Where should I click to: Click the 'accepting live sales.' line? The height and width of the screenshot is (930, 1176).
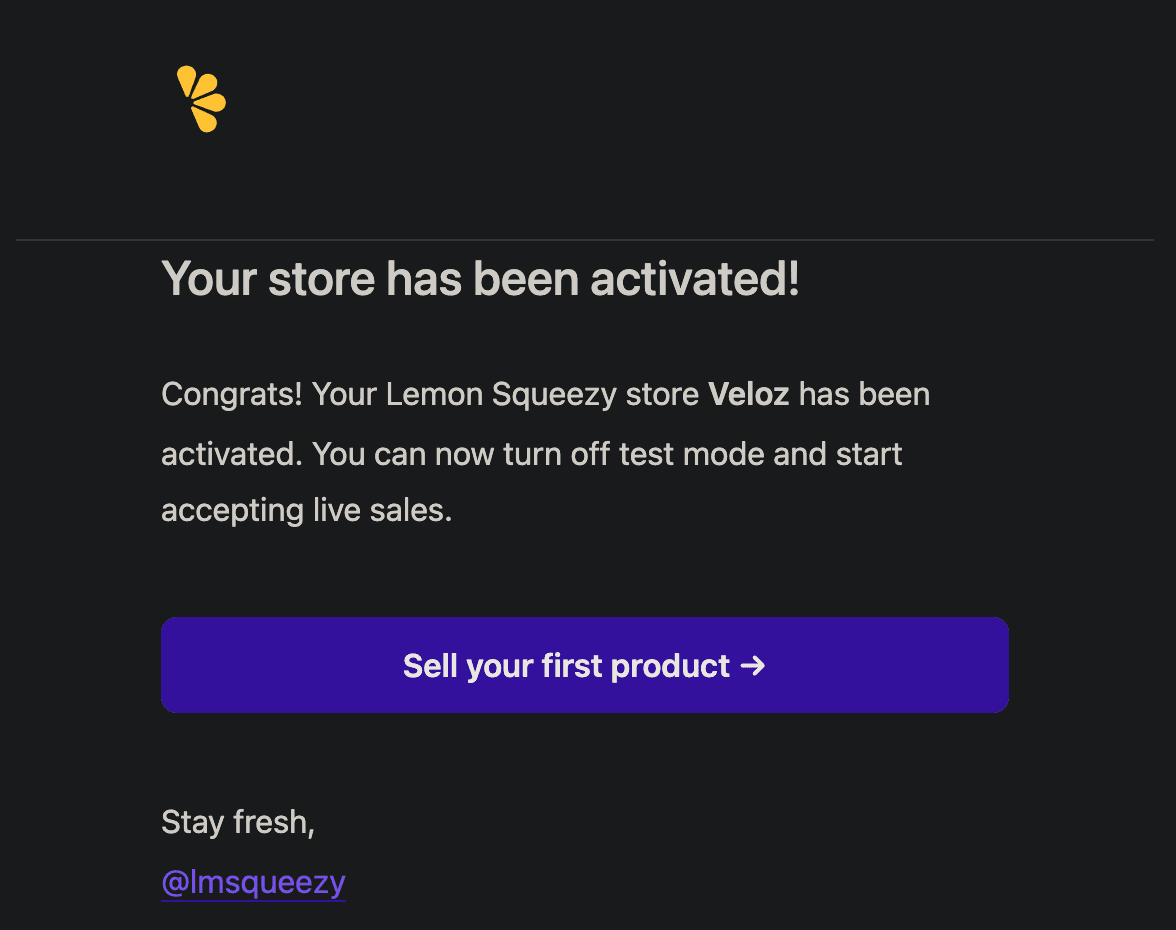coord(307,512)
